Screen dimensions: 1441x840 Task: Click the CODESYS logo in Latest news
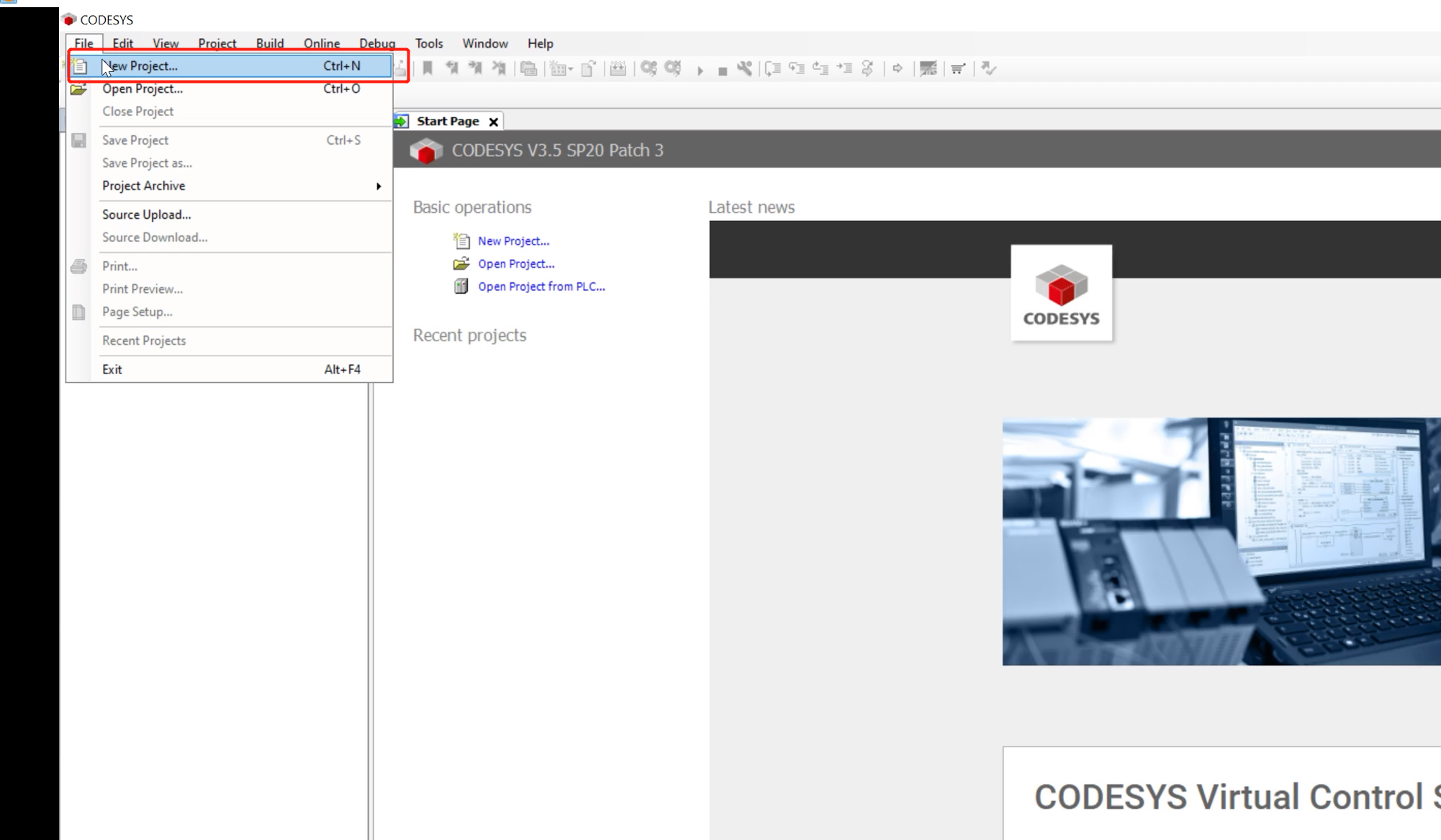[x=1061, y=293]
